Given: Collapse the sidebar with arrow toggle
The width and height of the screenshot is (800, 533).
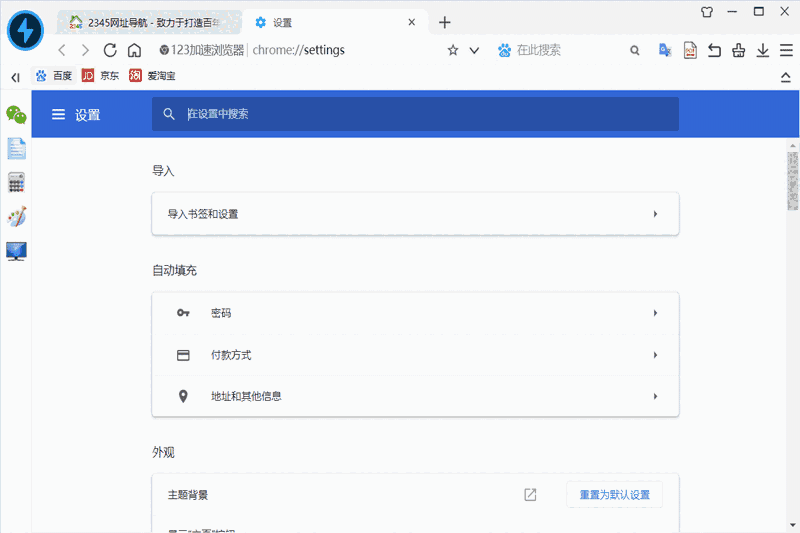Looking at the screenshot, I should pos(15,76).
